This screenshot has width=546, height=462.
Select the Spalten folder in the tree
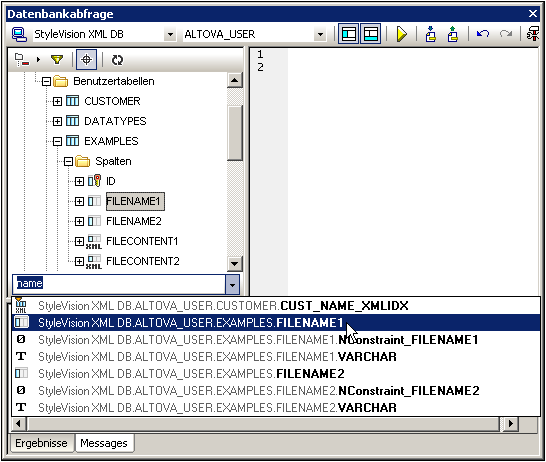point(113,161)
